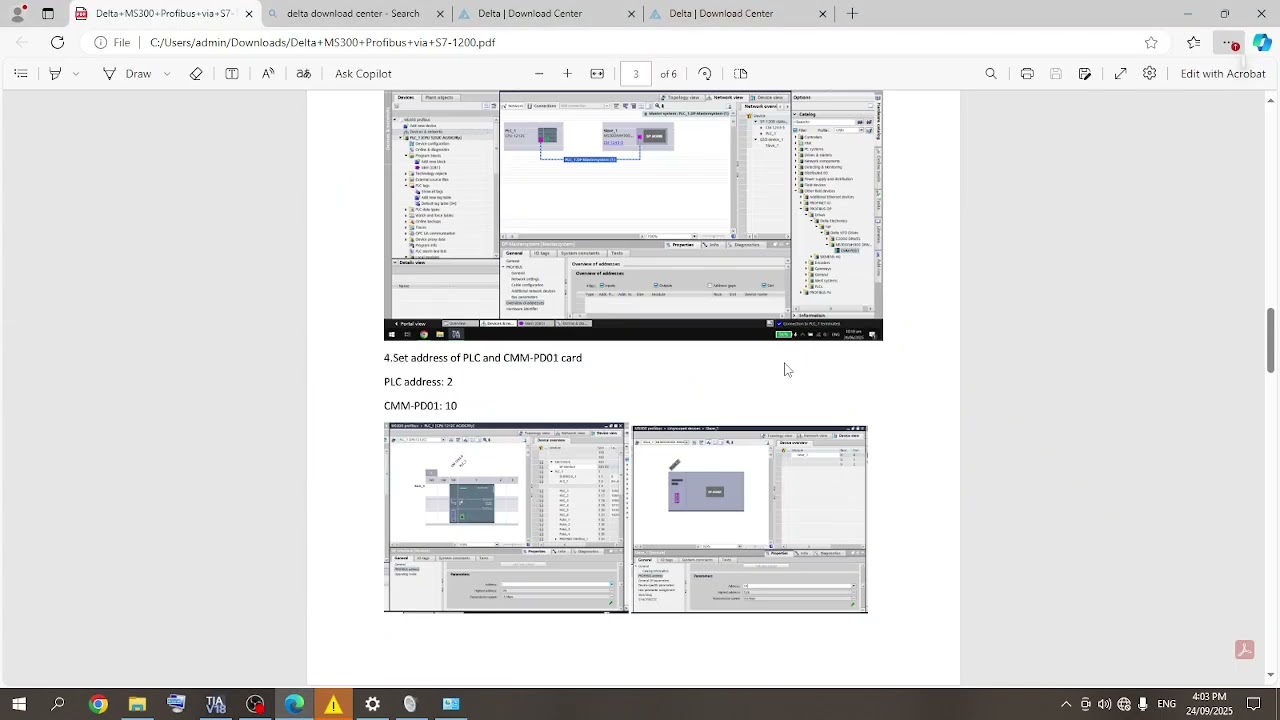The width and height of the screenshot is (1280, 720).
Task: Open File Explorer from the taskbar
Action: pyautogui.click(x=137, y=704)
